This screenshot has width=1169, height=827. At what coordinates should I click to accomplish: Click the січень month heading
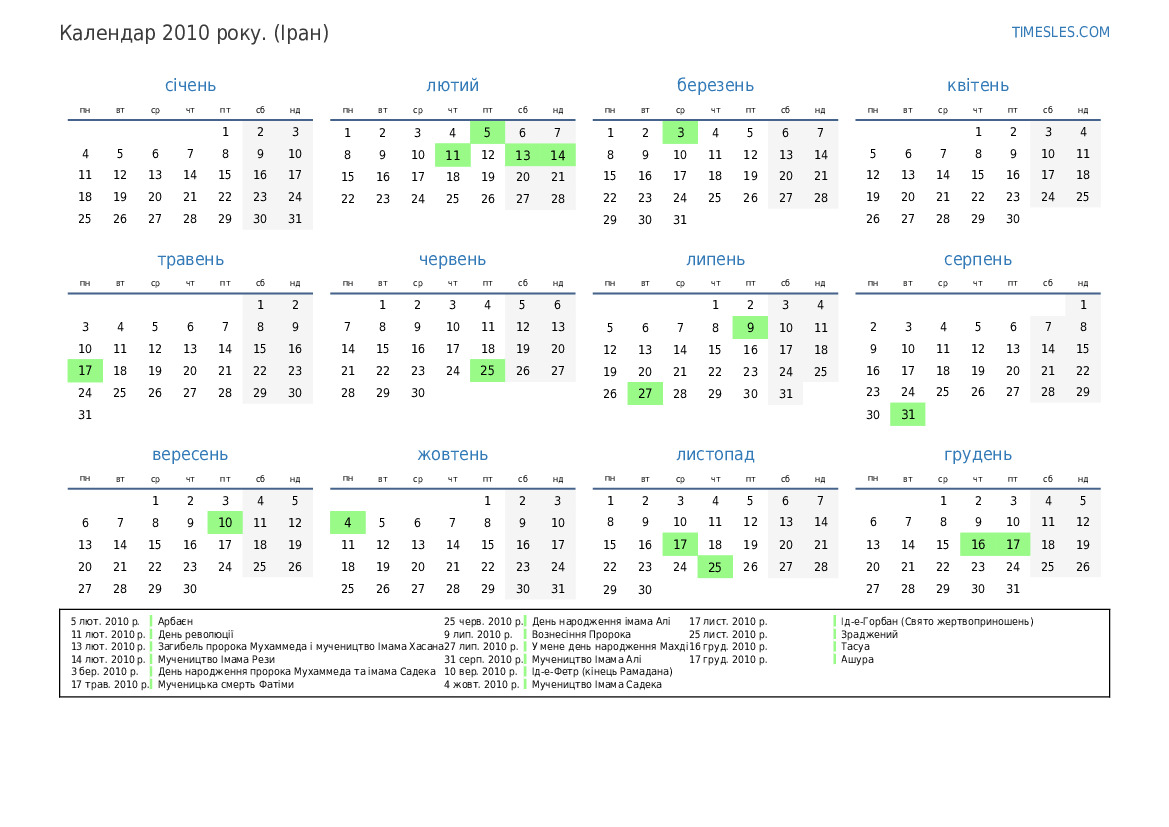click(x=190, y=86)
